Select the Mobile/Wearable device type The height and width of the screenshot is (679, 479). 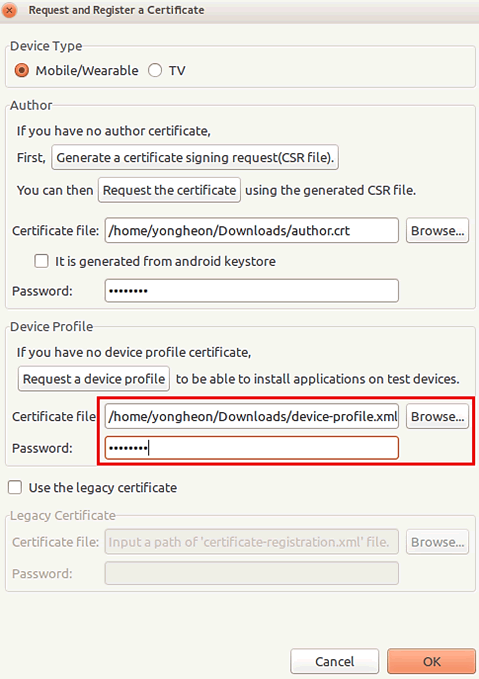22,70
